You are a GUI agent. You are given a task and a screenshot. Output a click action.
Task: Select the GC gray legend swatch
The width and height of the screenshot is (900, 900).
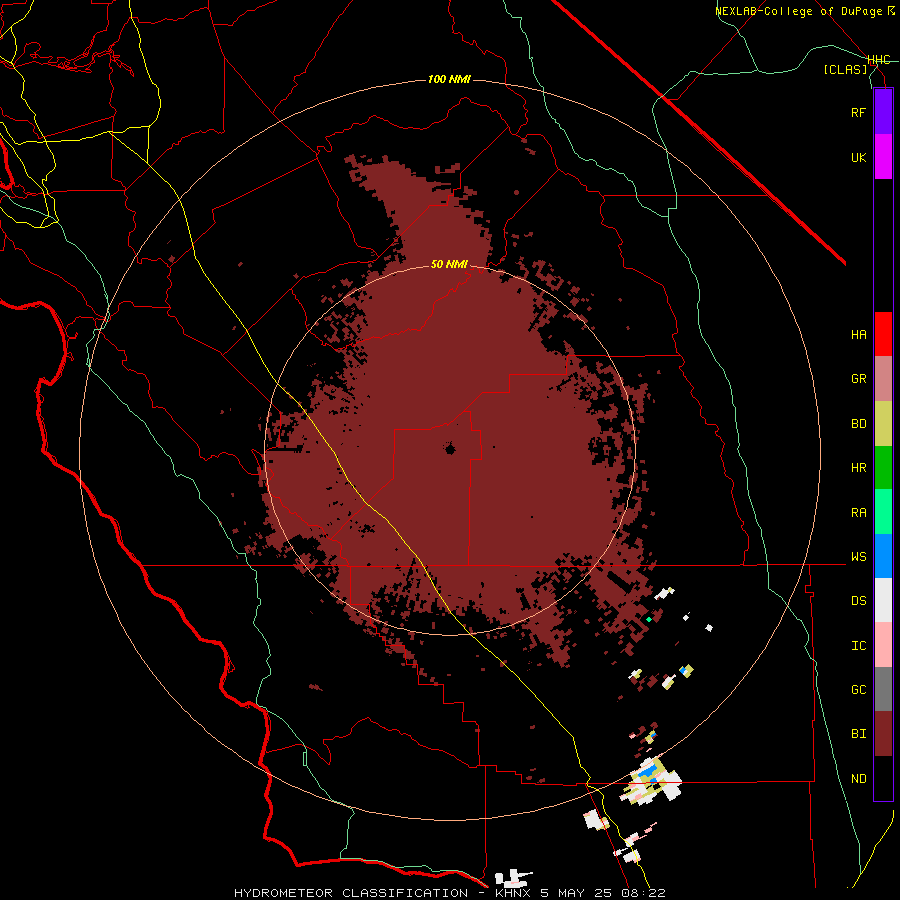(883, 689)
